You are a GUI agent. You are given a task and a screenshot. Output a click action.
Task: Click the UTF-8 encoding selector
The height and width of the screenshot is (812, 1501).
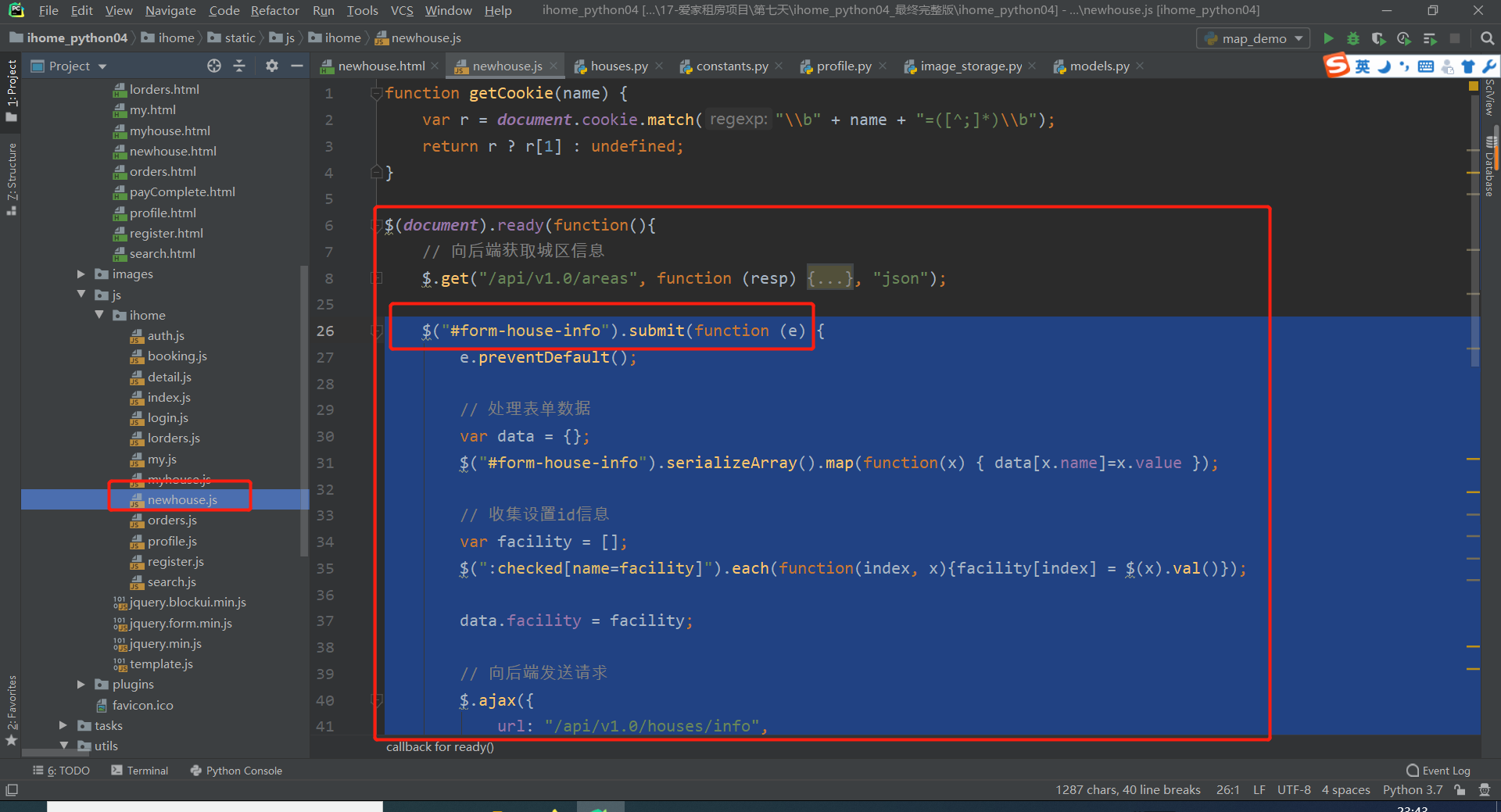pos(1294,790)
